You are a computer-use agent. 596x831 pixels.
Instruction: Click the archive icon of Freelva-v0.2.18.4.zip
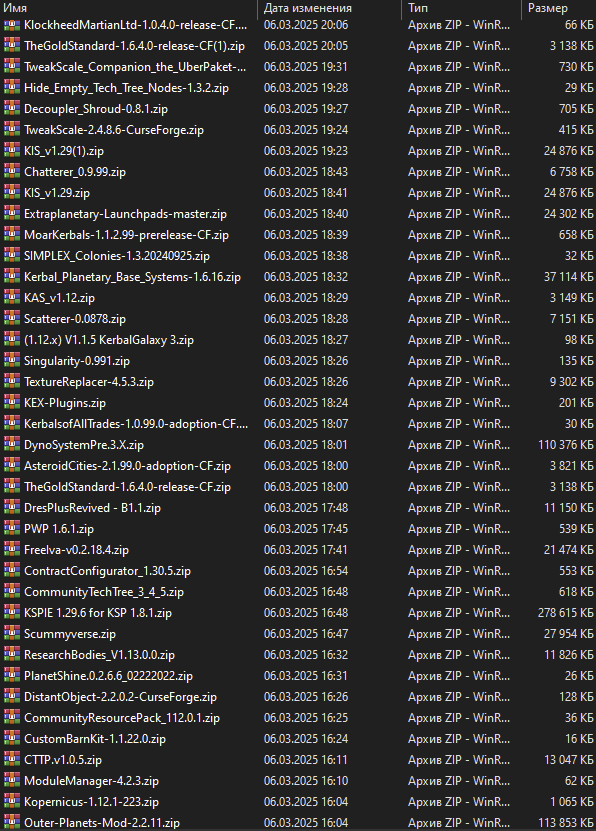pyautogui.click(x=12, y=550)
